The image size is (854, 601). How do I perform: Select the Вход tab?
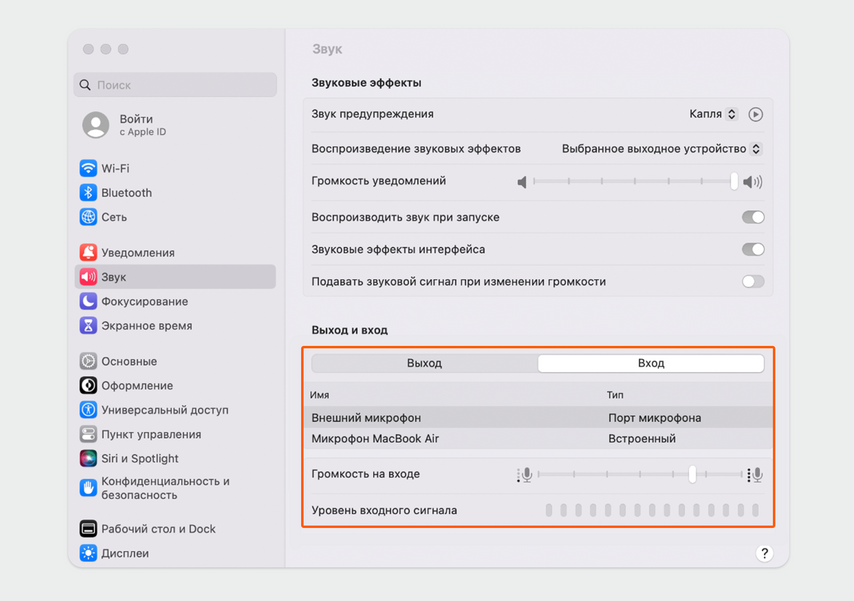pos(651,363)
